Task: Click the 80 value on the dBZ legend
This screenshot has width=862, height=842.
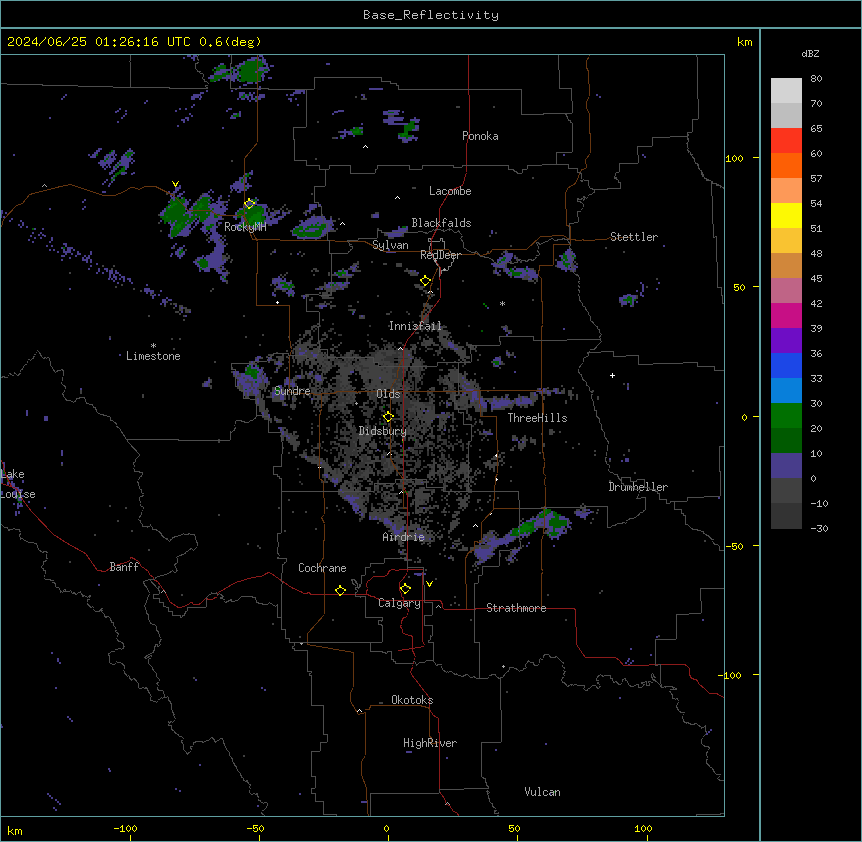Action: pyautogui.click(x=816, y=79)
